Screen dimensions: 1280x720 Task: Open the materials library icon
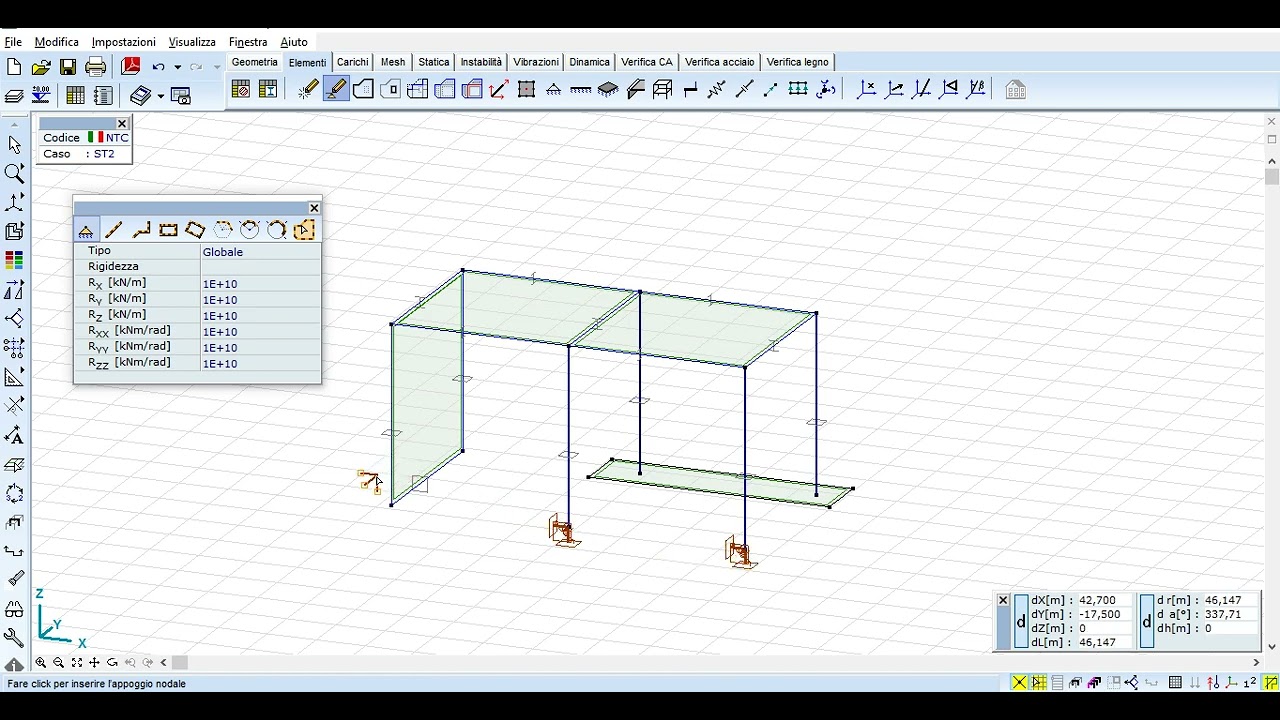coord(240,90)
